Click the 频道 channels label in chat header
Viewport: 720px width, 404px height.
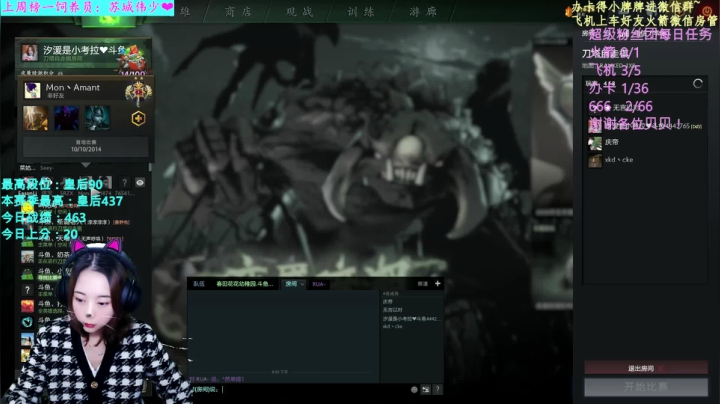[x=422, y=284]
